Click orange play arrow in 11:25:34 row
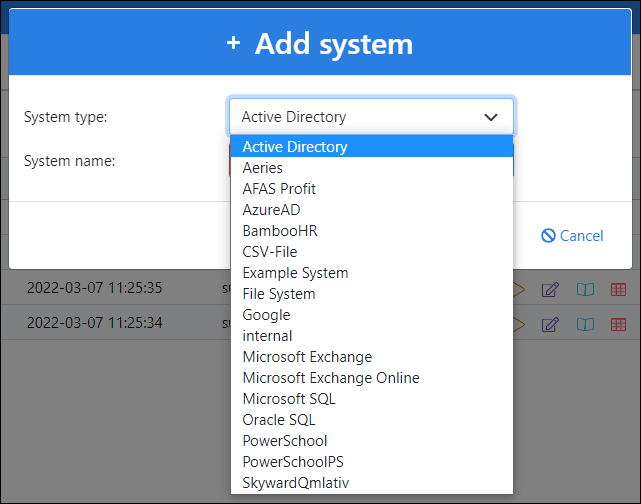 [x=519, y=324]
